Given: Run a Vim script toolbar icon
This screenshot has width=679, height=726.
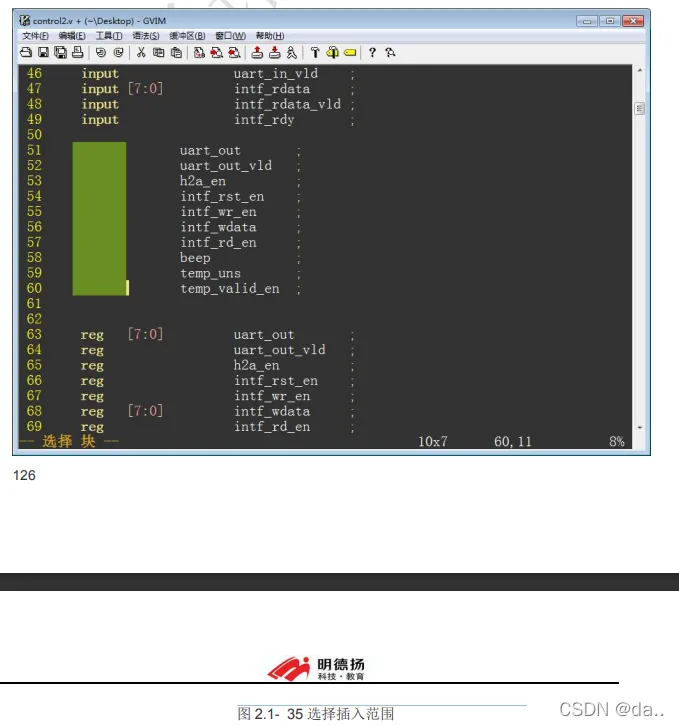Looking at the screenshot, I should click(292, 52).
